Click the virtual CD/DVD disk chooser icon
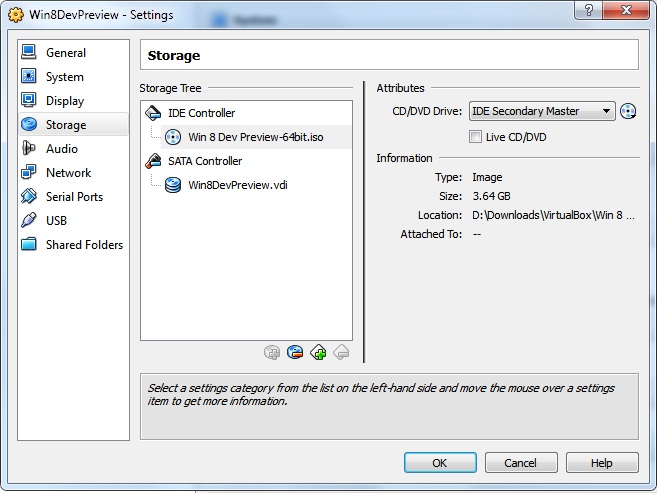 coord(628,112)
